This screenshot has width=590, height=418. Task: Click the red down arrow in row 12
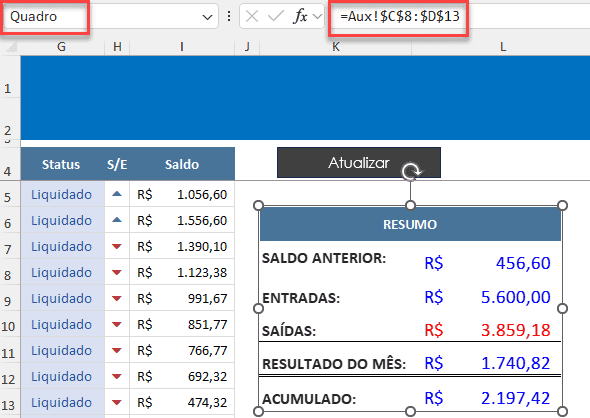coord(117,376)
